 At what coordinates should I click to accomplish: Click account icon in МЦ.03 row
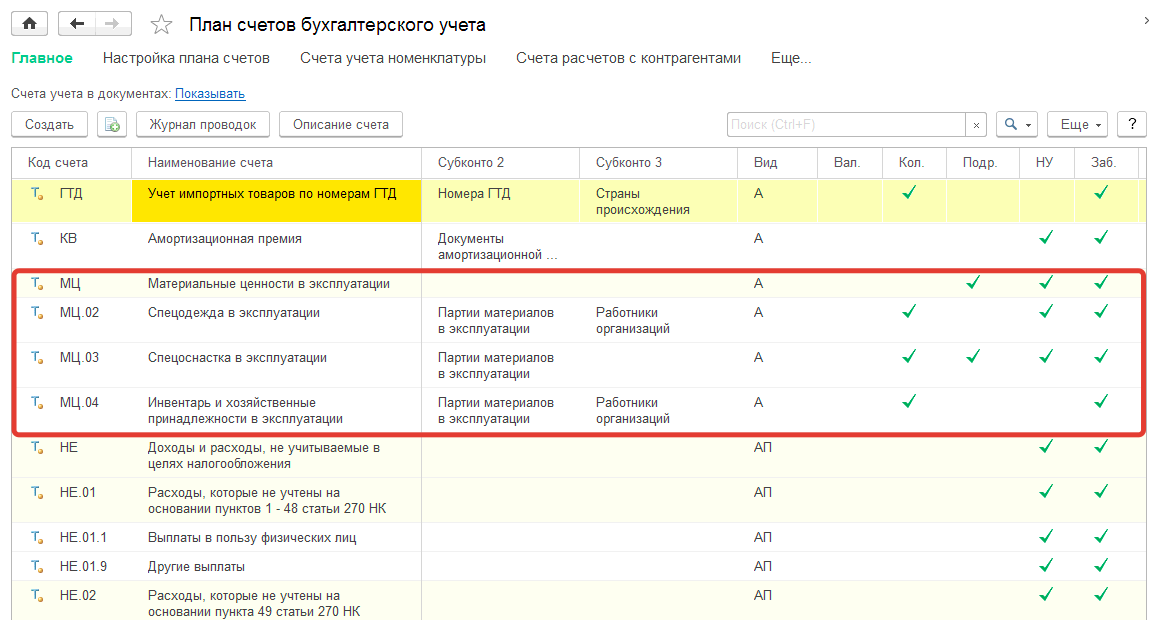pos(37,358)
